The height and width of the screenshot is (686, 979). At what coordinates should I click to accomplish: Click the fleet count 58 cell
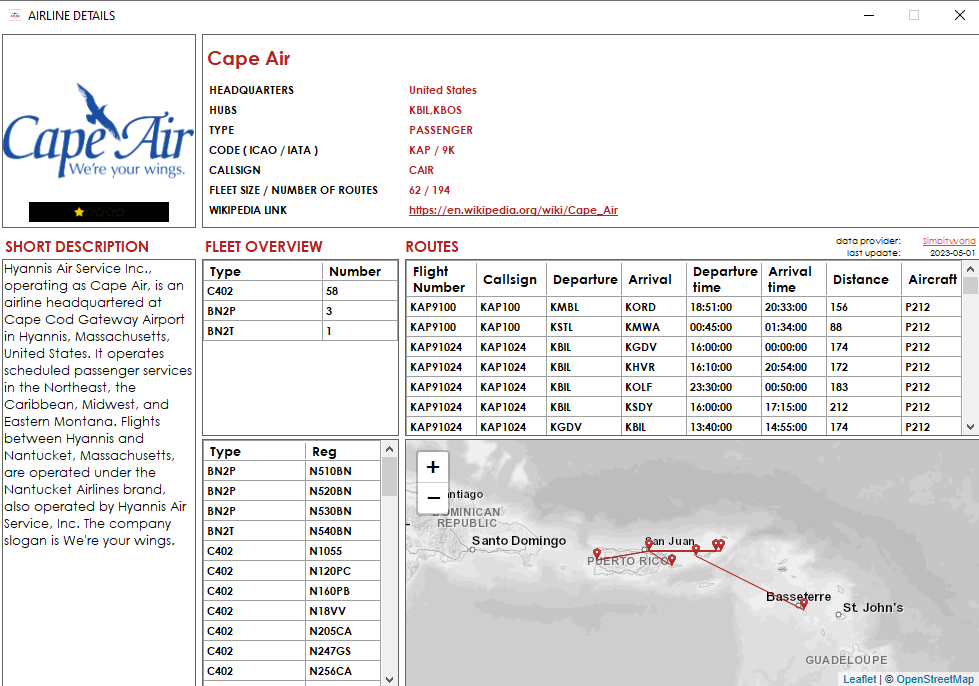click(360, 291)
